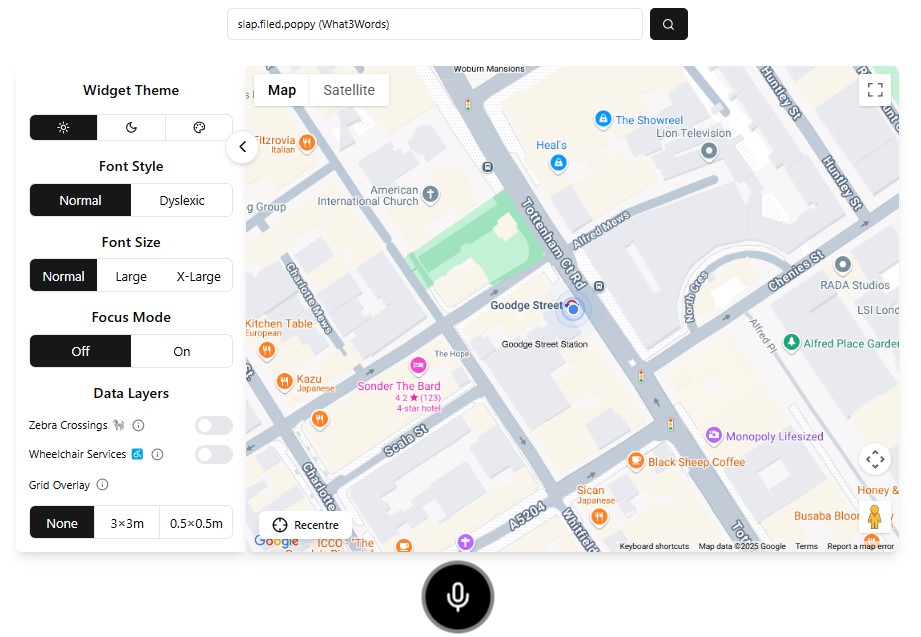The image size is (921, 637).
Task: Click the search magnifier button
Action: [668, 24]
